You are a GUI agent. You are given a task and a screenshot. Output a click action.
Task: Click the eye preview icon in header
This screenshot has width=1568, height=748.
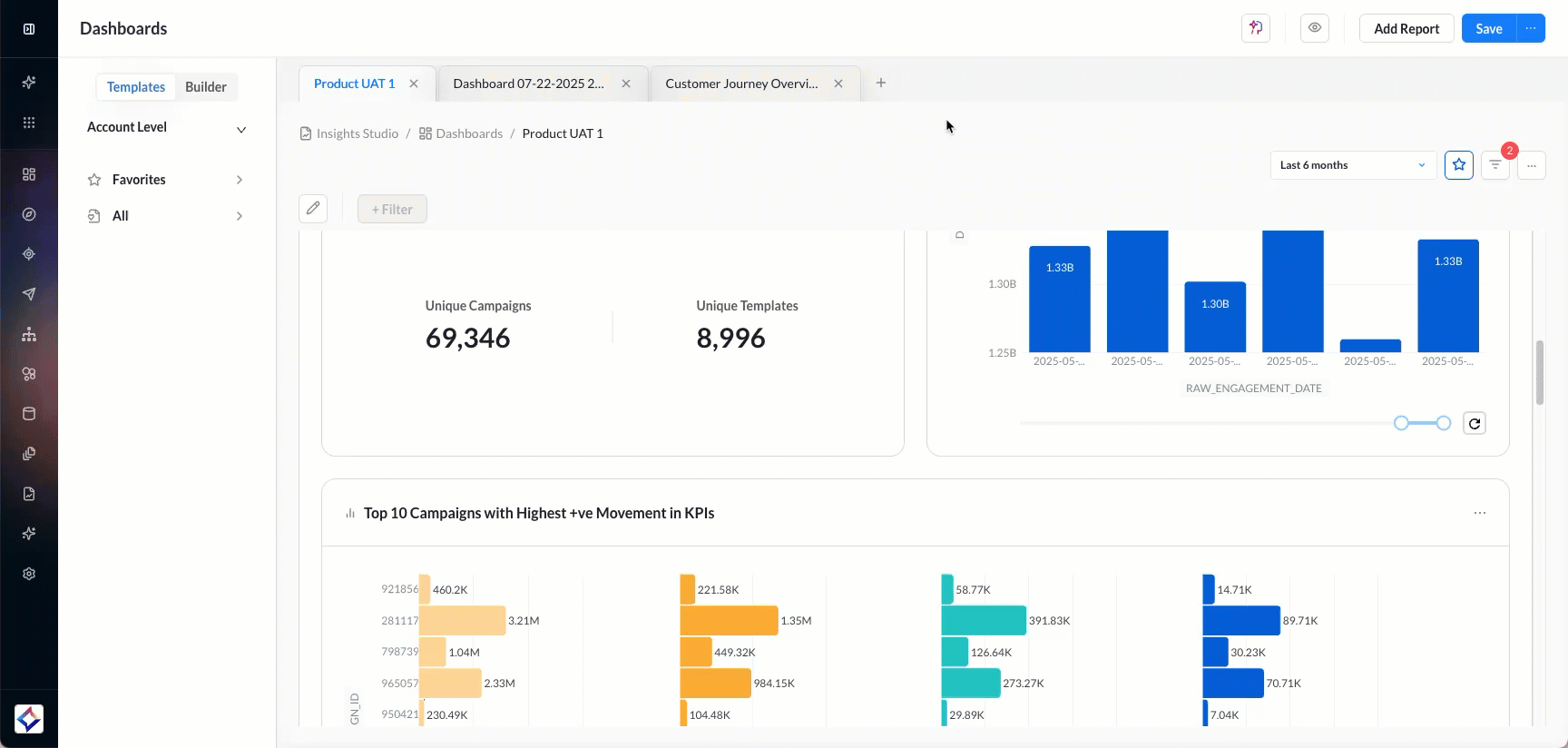1314,28
